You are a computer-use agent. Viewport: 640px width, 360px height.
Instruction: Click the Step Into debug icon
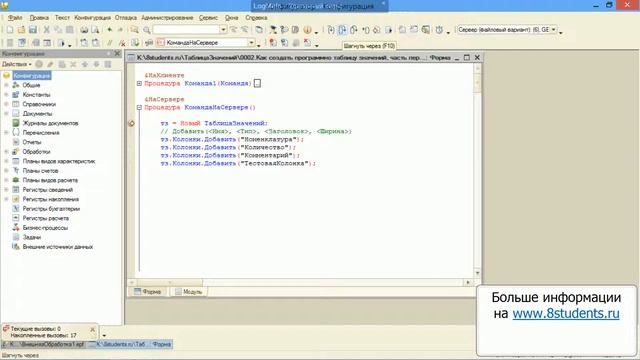pyautogui.click(x=331, y=30)
